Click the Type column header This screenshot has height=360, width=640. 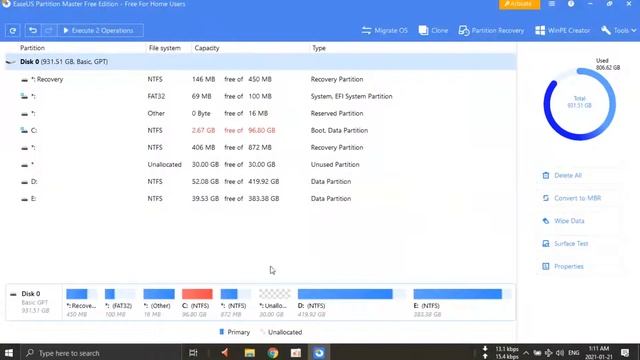pyautogui.click(x=319, y=48)
